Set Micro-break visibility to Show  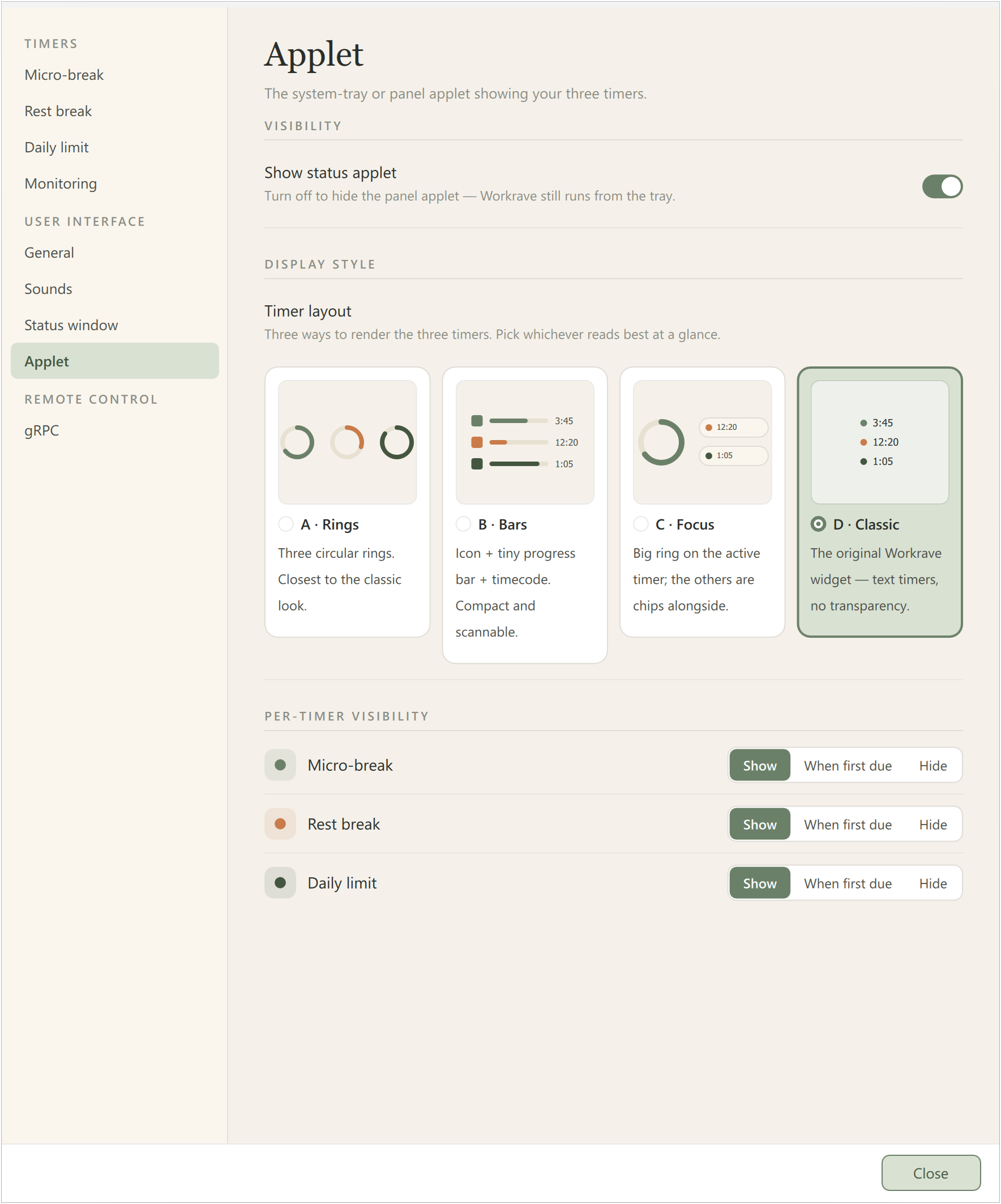[x=760, y=766]
